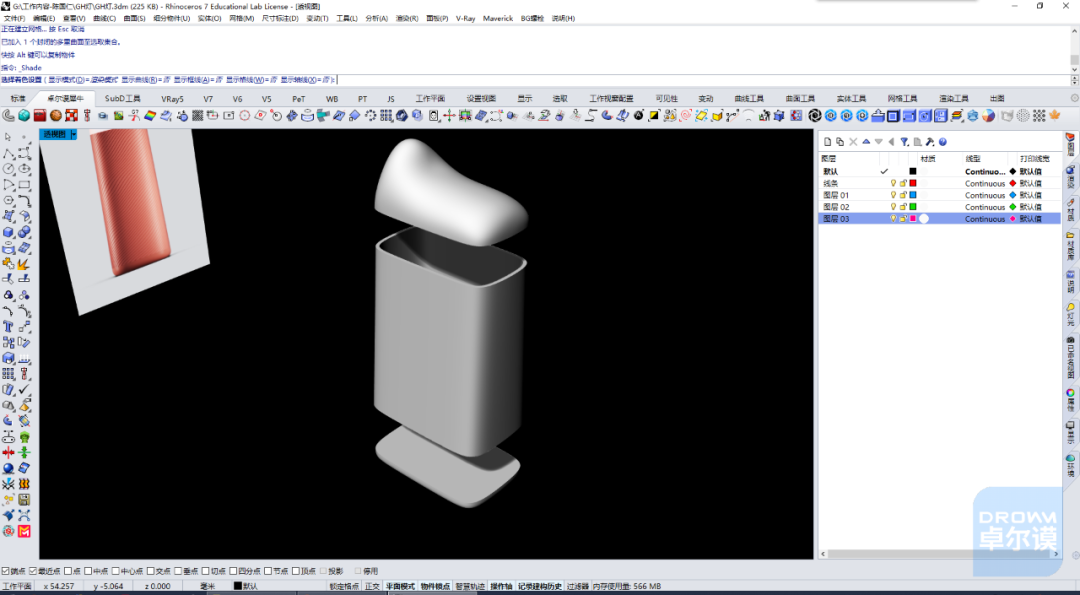This screenshot has height=595, width=1080.
Task: Enable the 交点 intersection osnap checkbox
Action: coord(150,571)
